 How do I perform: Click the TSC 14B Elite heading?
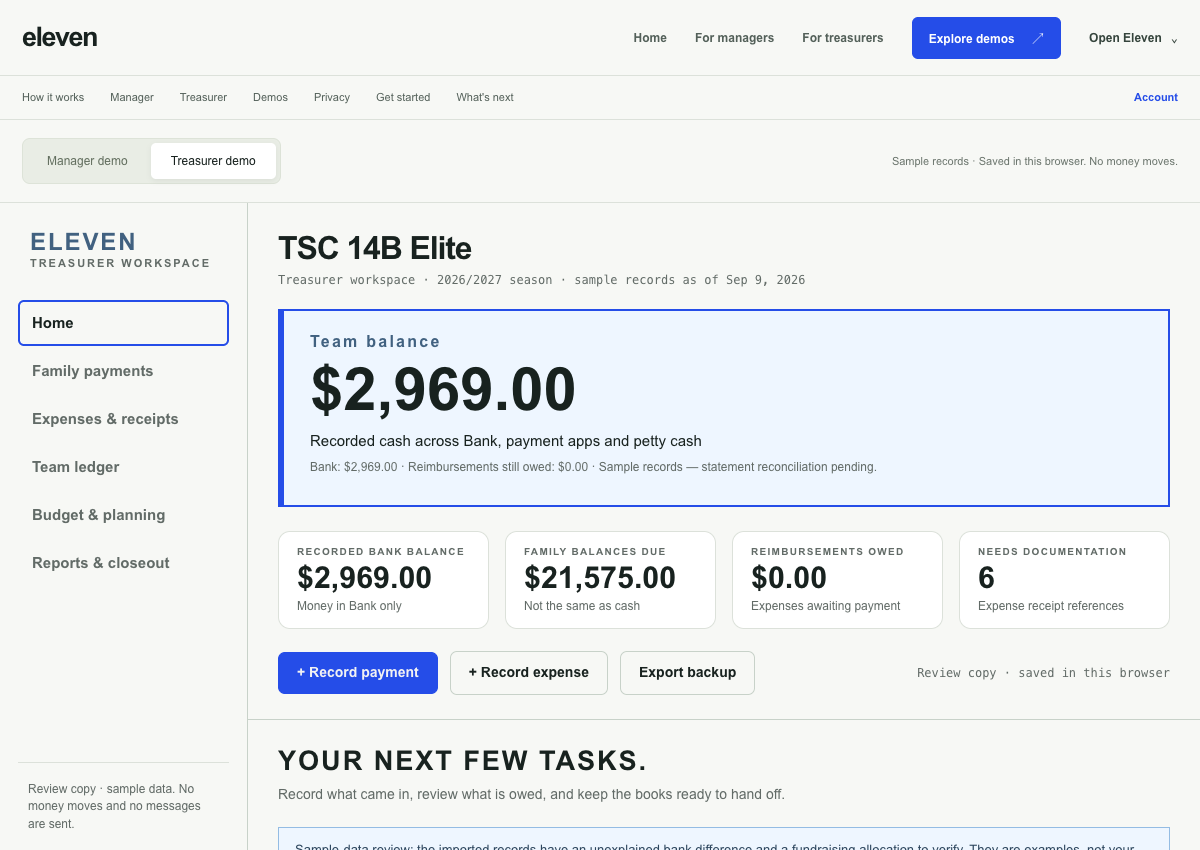pos(375,248)
